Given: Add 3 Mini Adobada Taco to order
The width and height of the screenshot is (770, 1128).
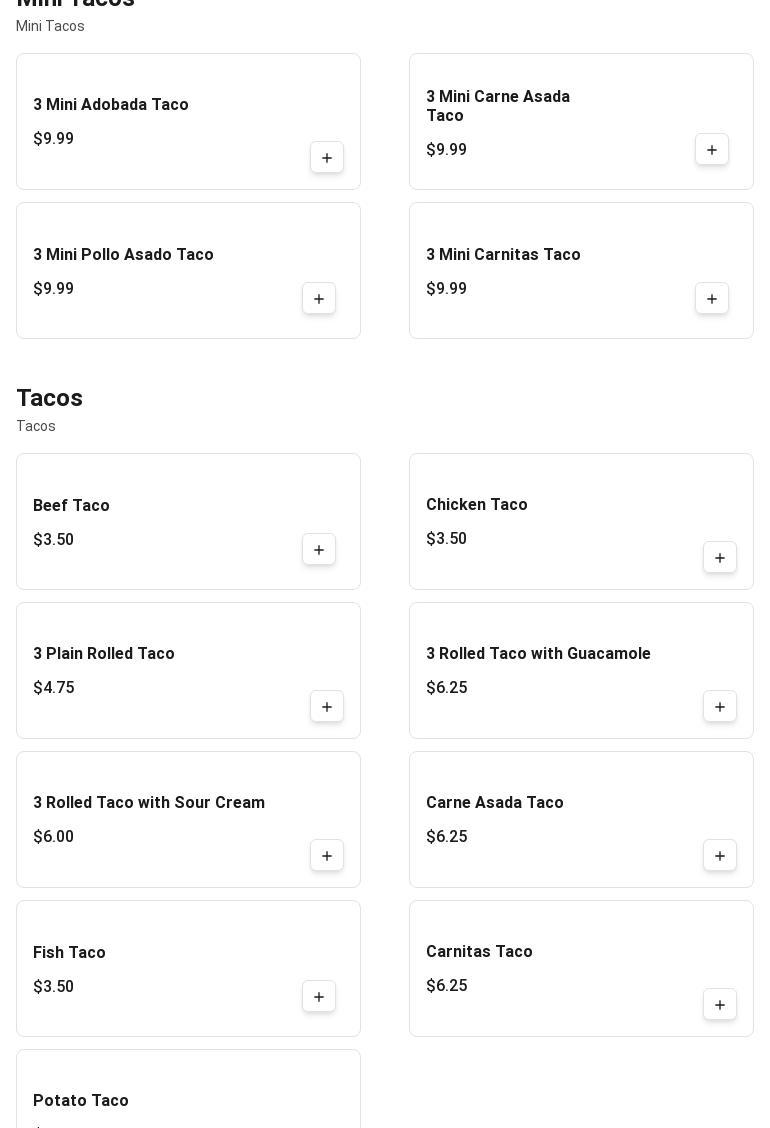Looking at the screenshot, I should (x=327, y=158).
